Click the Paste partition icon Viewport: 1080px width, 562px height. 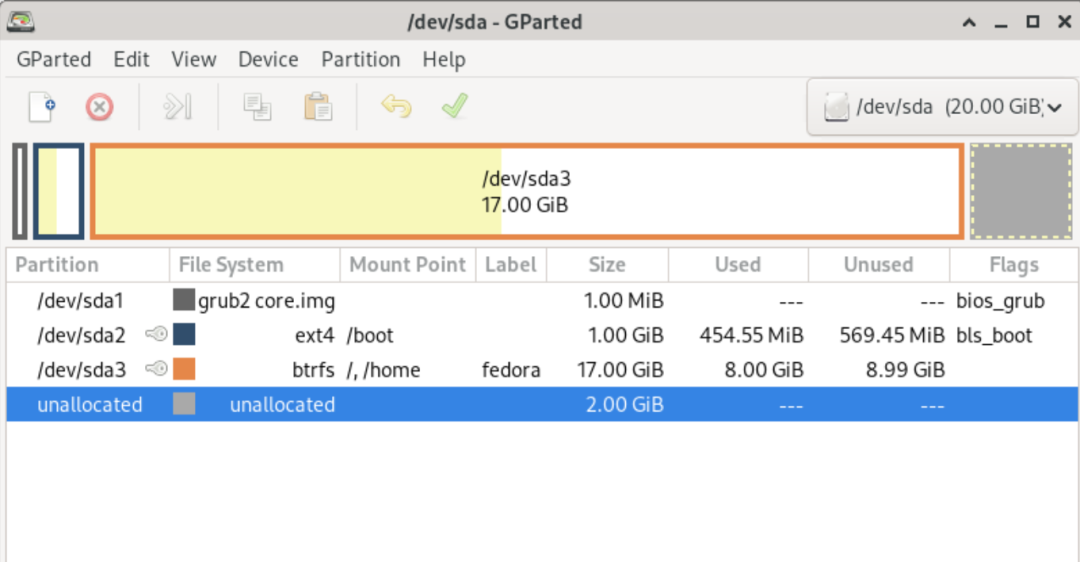318,106
